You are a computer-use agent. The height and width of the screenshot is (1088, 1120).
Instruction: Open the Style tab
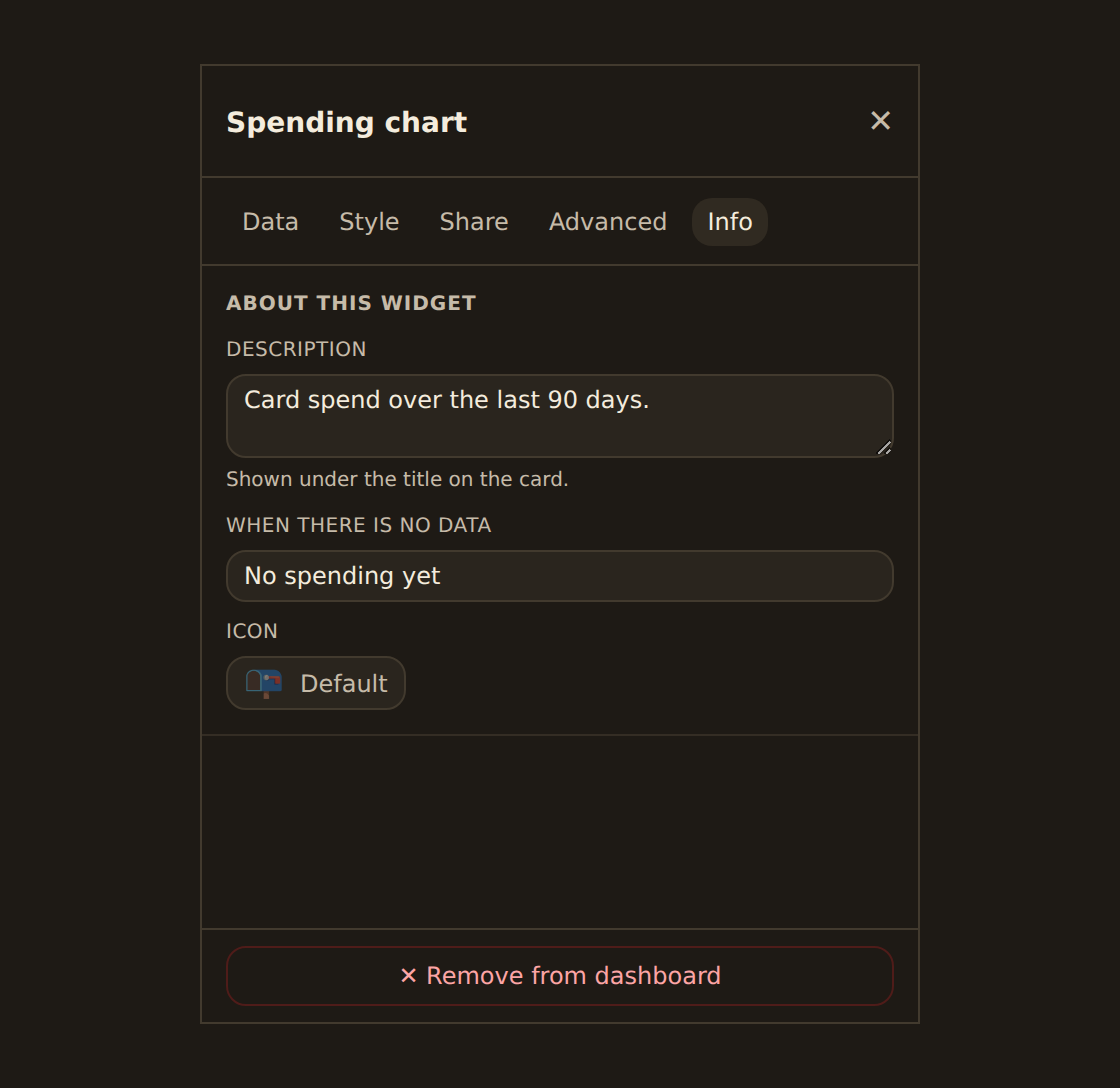[369, 221]
